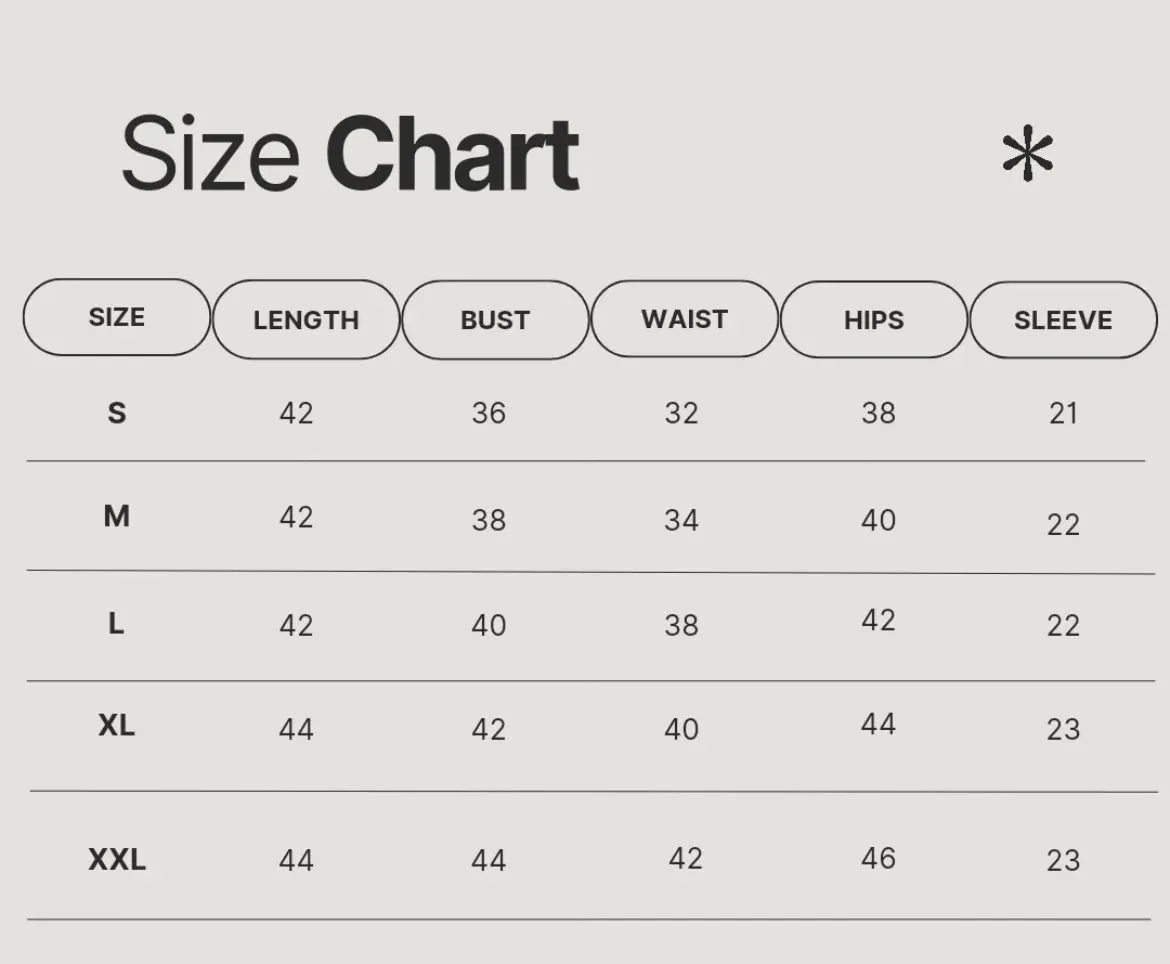The width and height of the screenshot is (1170, 964).
Task: Click the XL size row label
Action: click(117, 725)
